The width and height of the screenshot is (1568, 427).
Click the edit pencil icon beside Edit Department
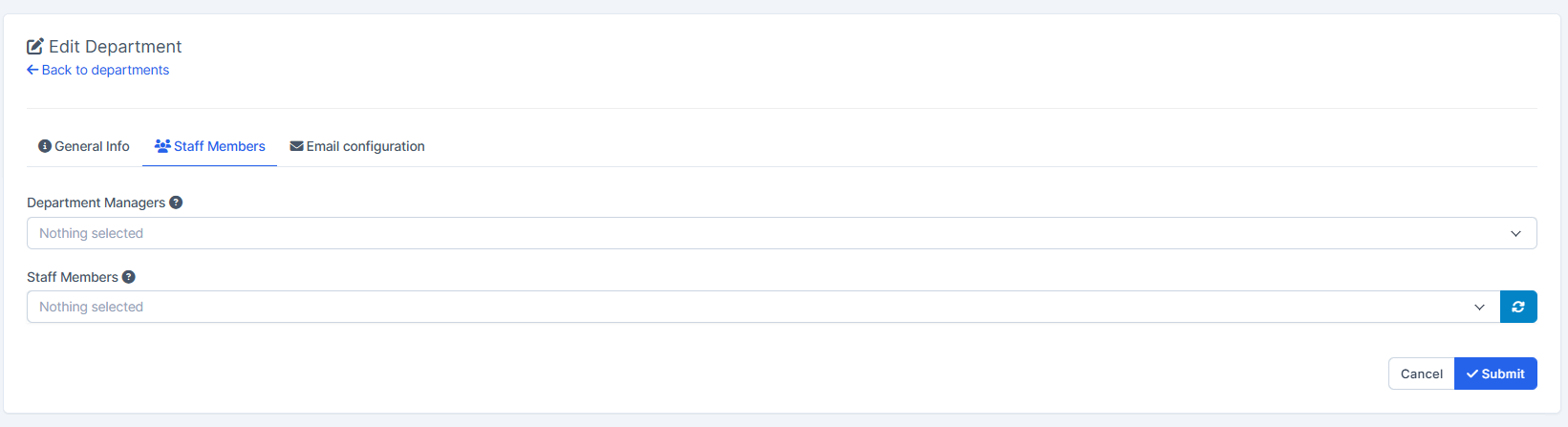[x=35, y=47]
